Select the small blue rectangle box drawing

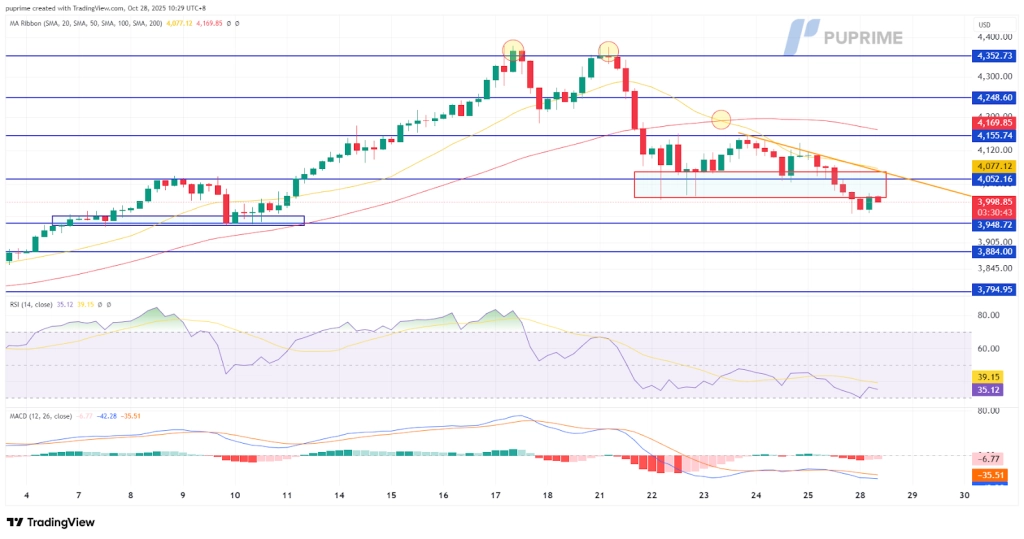pos(178,221)
